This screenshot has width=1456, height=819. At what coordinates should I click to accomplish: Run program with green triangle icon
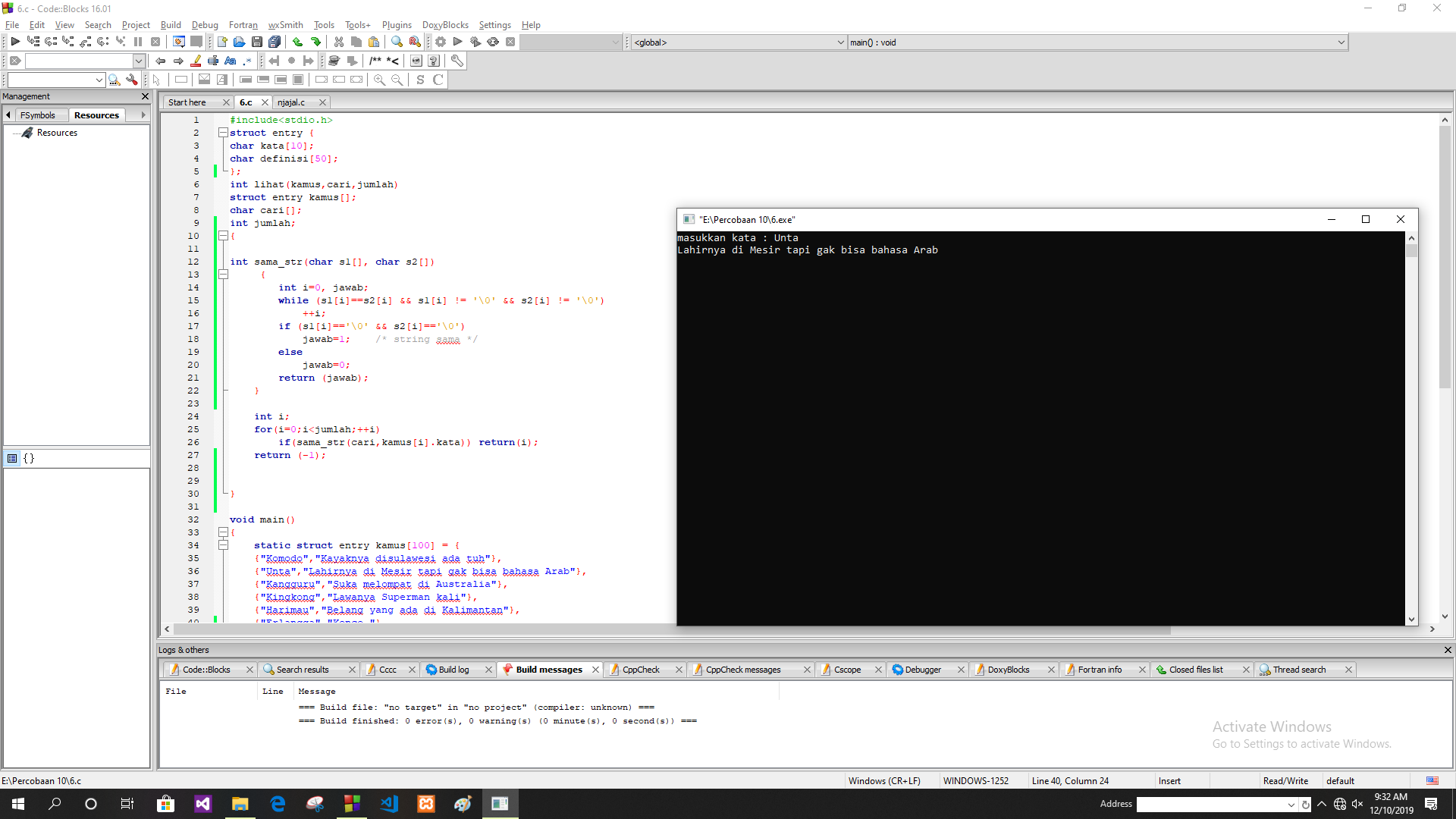458,42
